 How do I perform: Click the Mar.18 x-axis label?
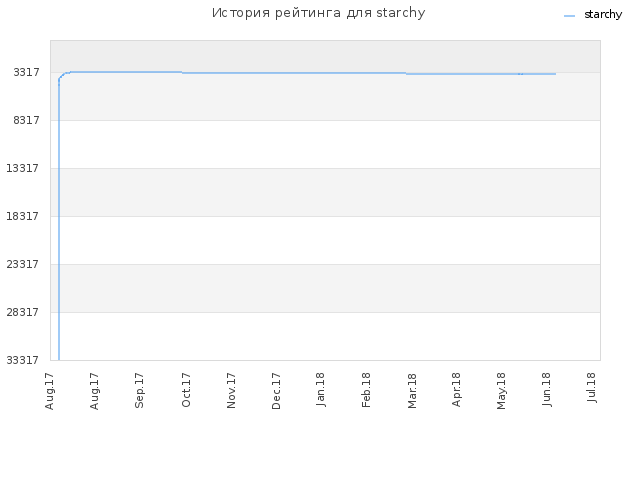[412, 391]
